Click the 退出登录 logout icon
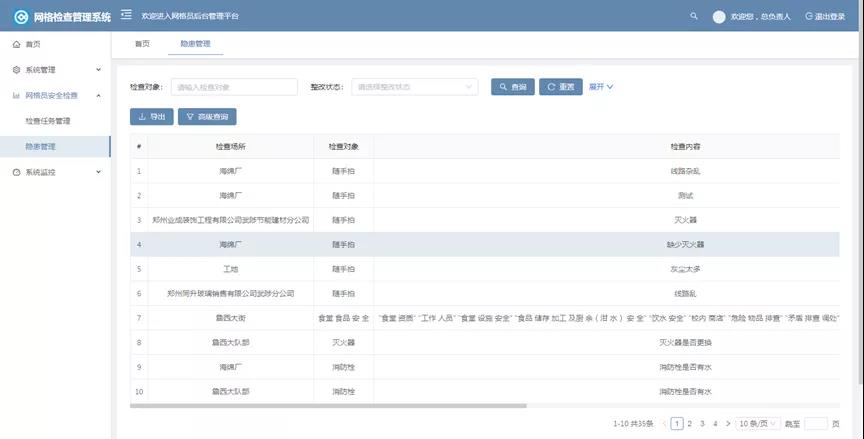Image resolution: width=864 pixels, height=439 pixels. (x=809, y=17)
